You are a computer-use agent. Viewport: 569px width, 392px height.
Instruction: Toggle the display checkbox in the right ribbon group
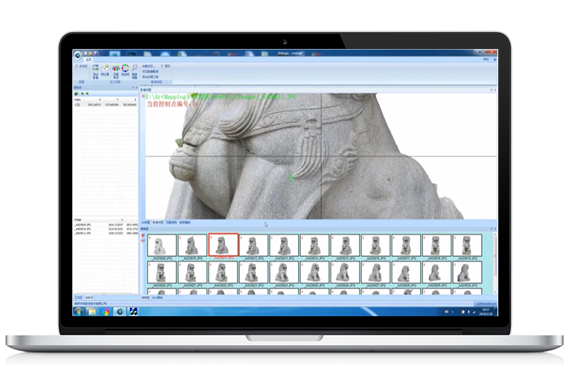tap(163, 66)
